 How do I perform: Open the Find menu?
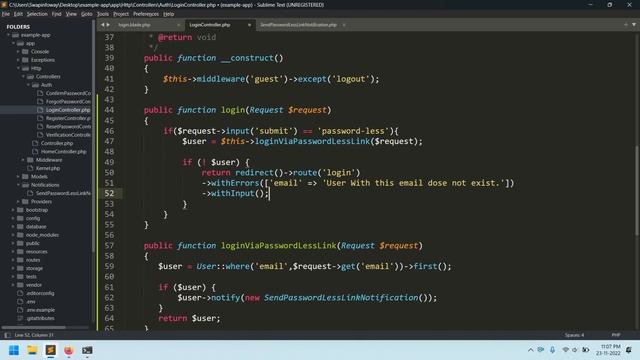56,14
